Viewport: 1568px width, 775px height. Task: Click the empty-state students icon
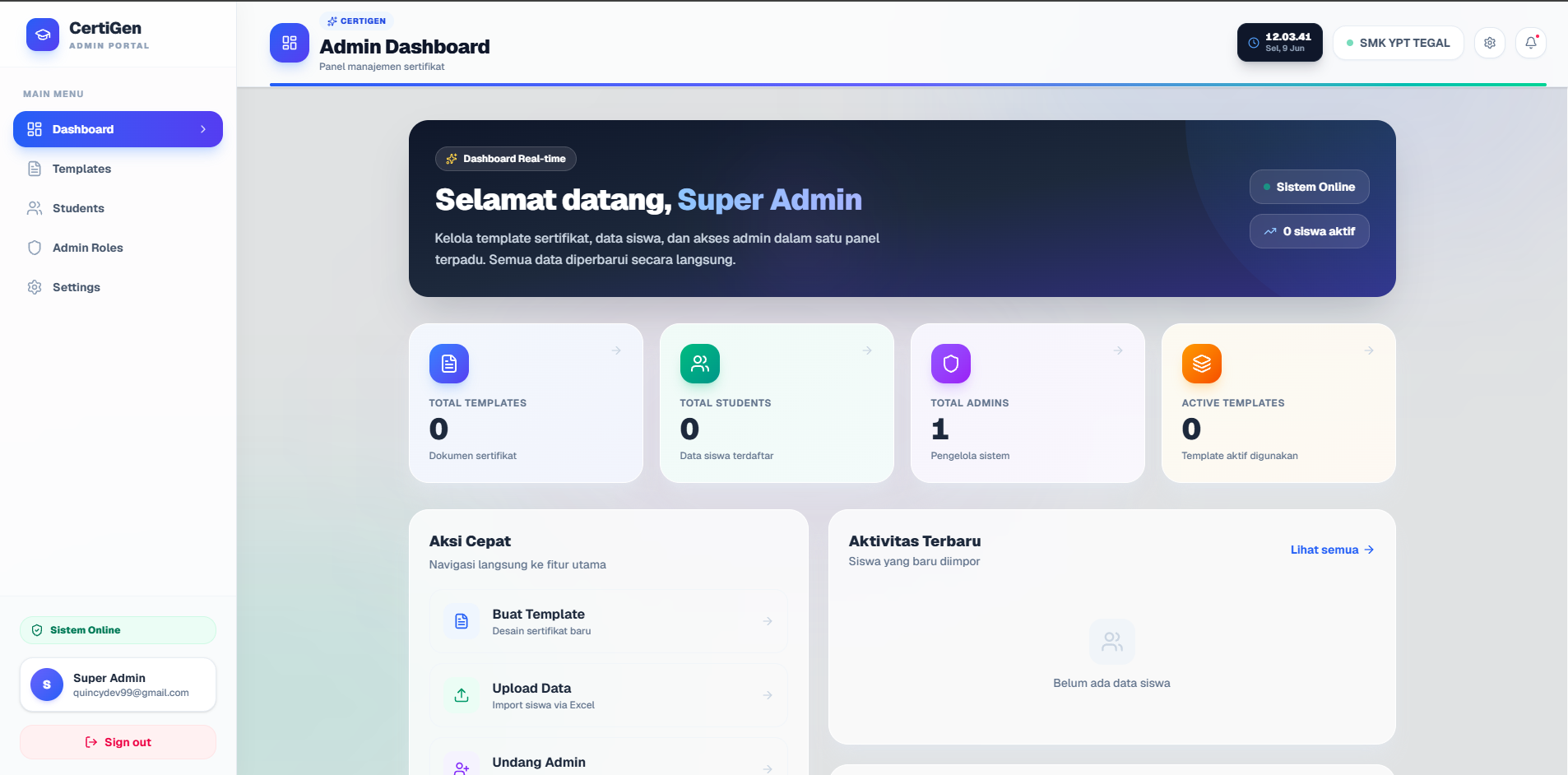1112,642
